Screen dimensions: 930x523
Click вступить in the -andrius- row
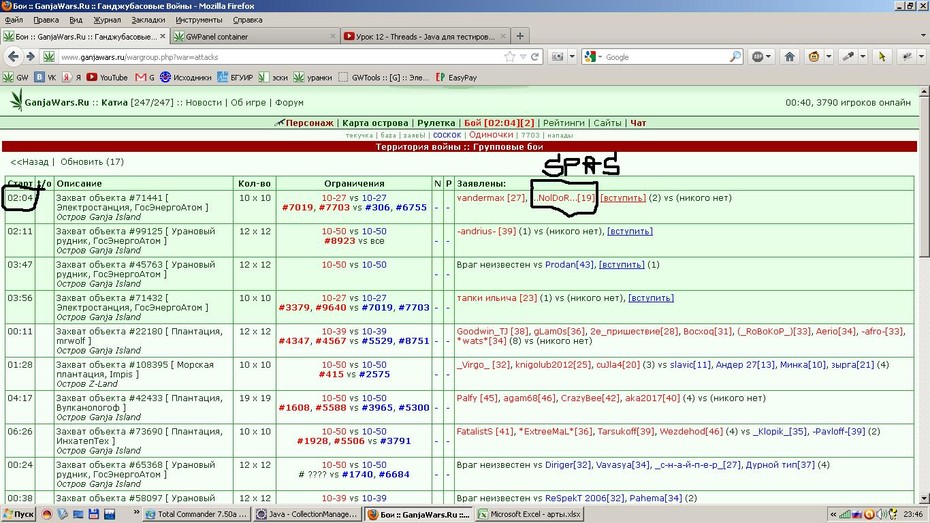[630, 231]
